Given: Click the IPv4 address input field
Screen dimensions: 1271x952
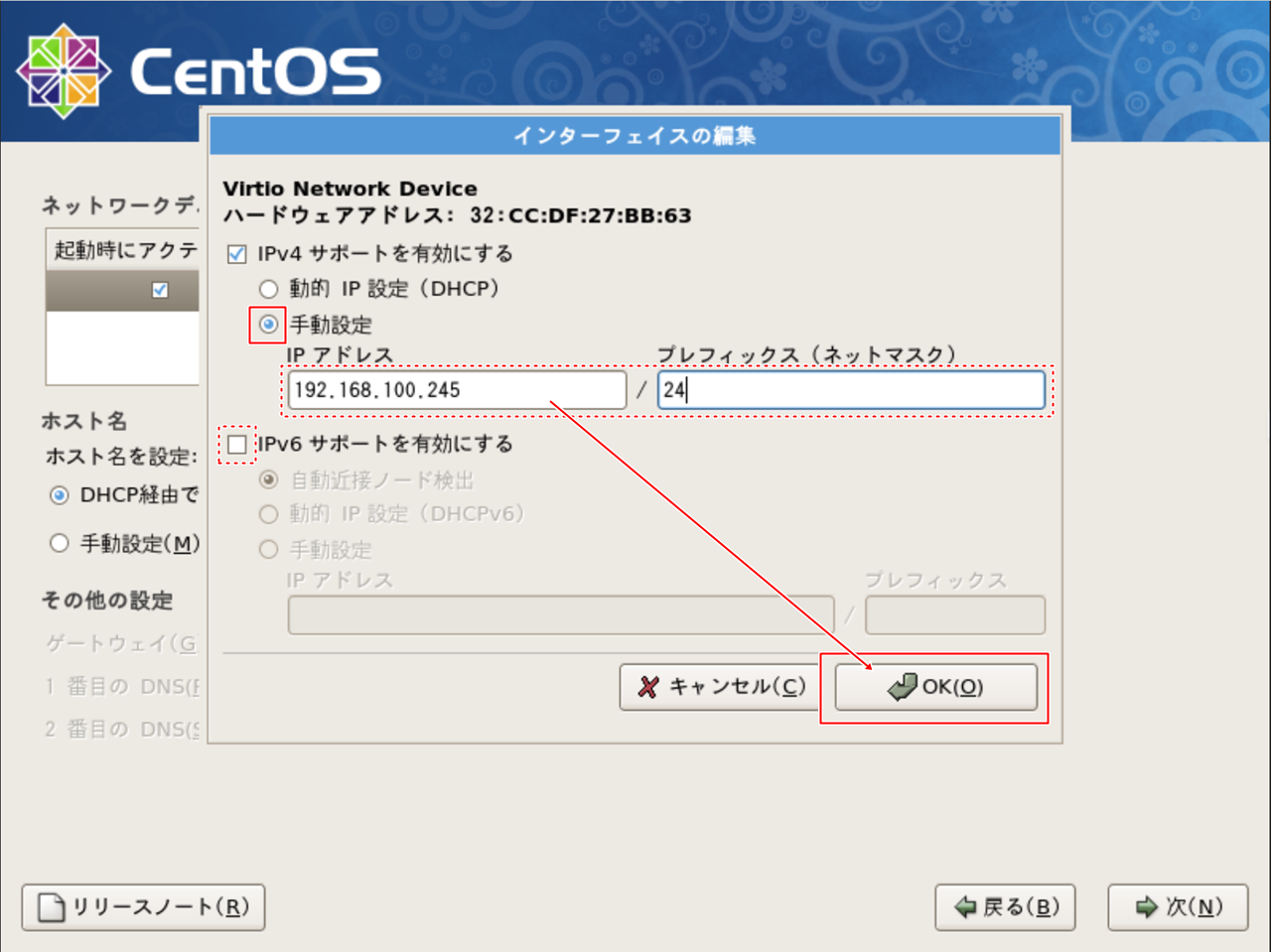Looking at the screenshot, I should tap(457, 390).
